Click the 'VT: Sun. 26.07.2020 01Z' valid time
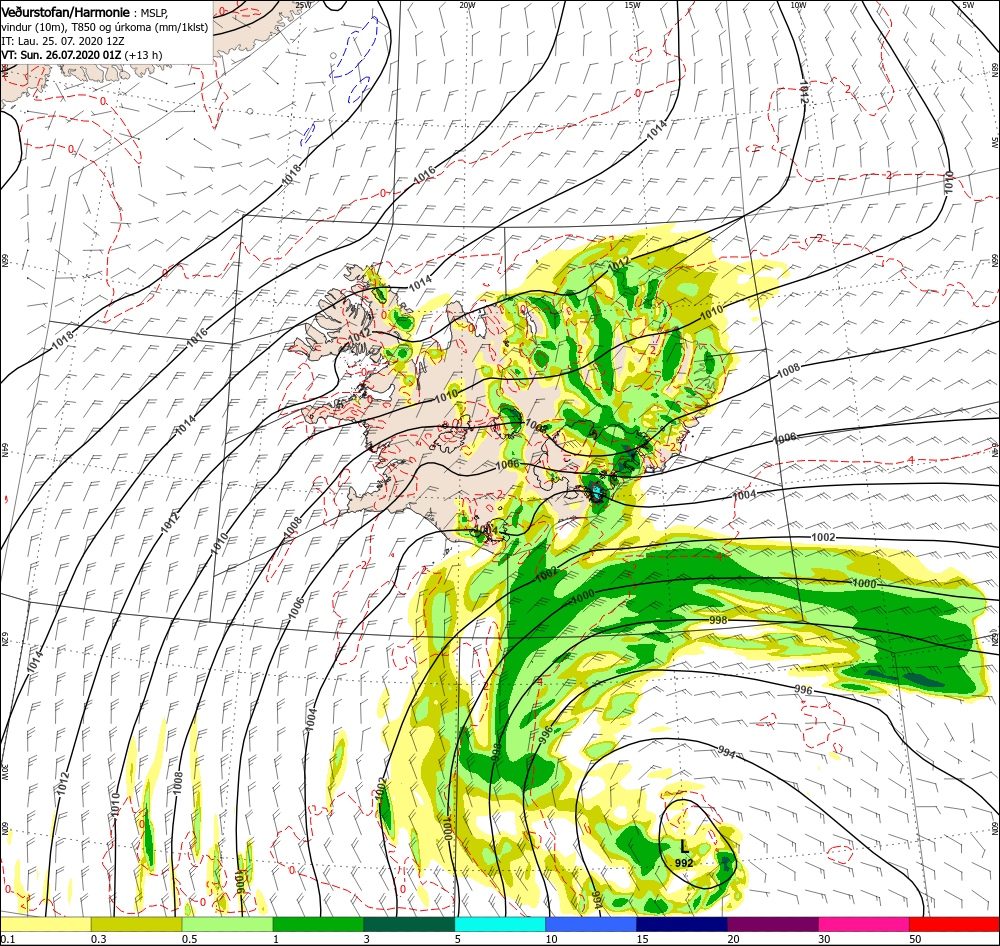1000x946 pixels. (x=61, y=55)
